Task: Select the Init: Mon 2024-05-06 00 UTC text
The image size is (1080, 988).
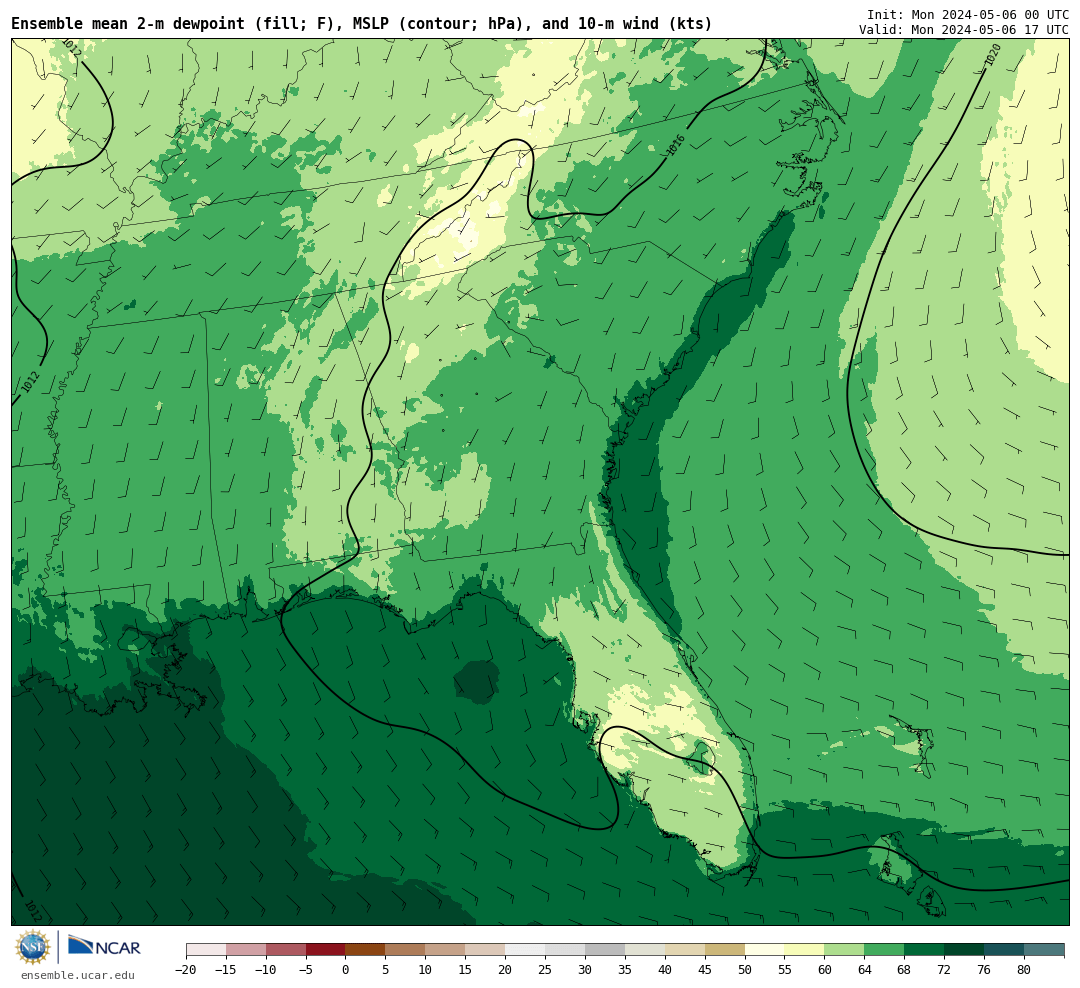Action: point(967,14)
